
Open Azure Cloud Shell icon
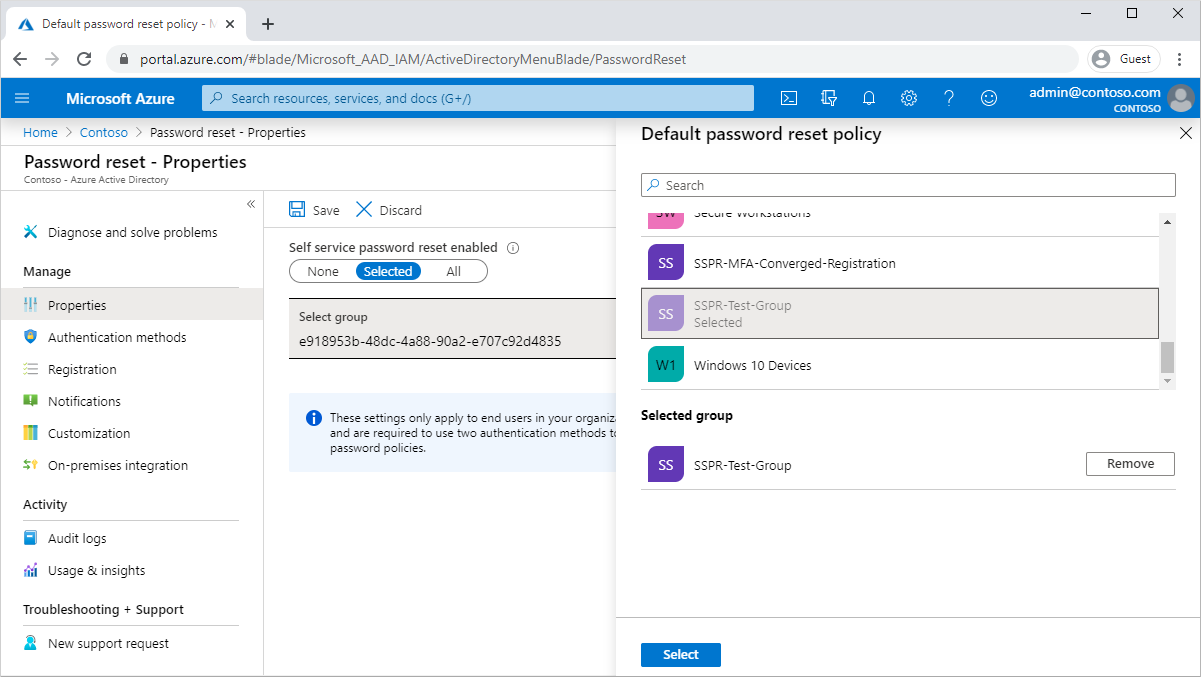point(789,98)
